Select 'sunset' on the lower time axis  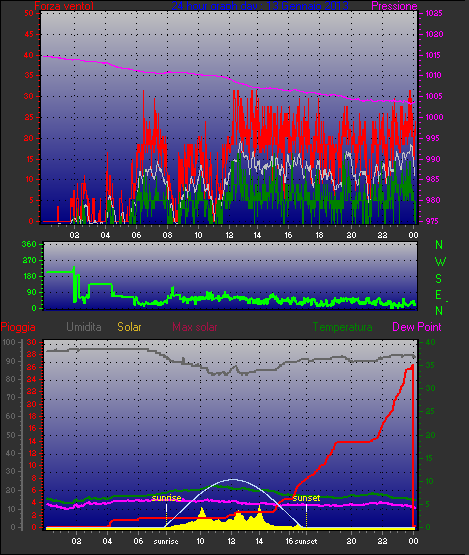306,542
